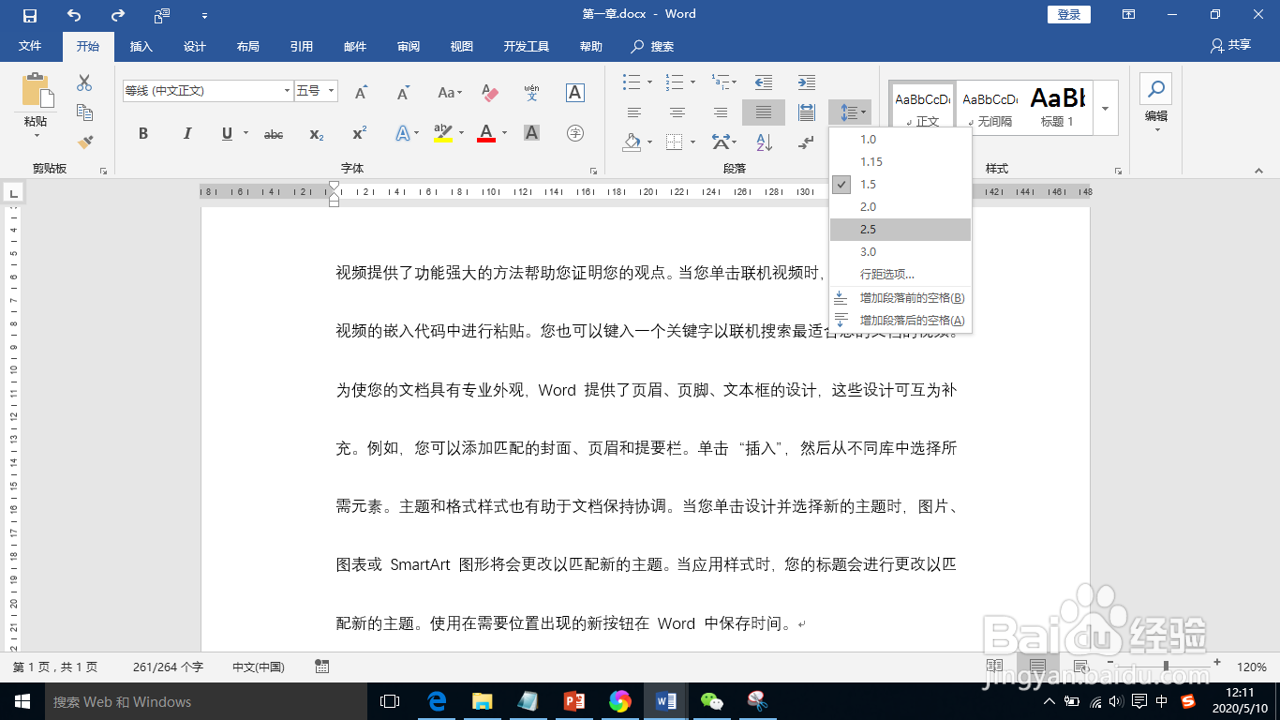Viewport: 1280px width, 720px height.
Task: Apply yellow text highlight color
Action: pos(443,134)
